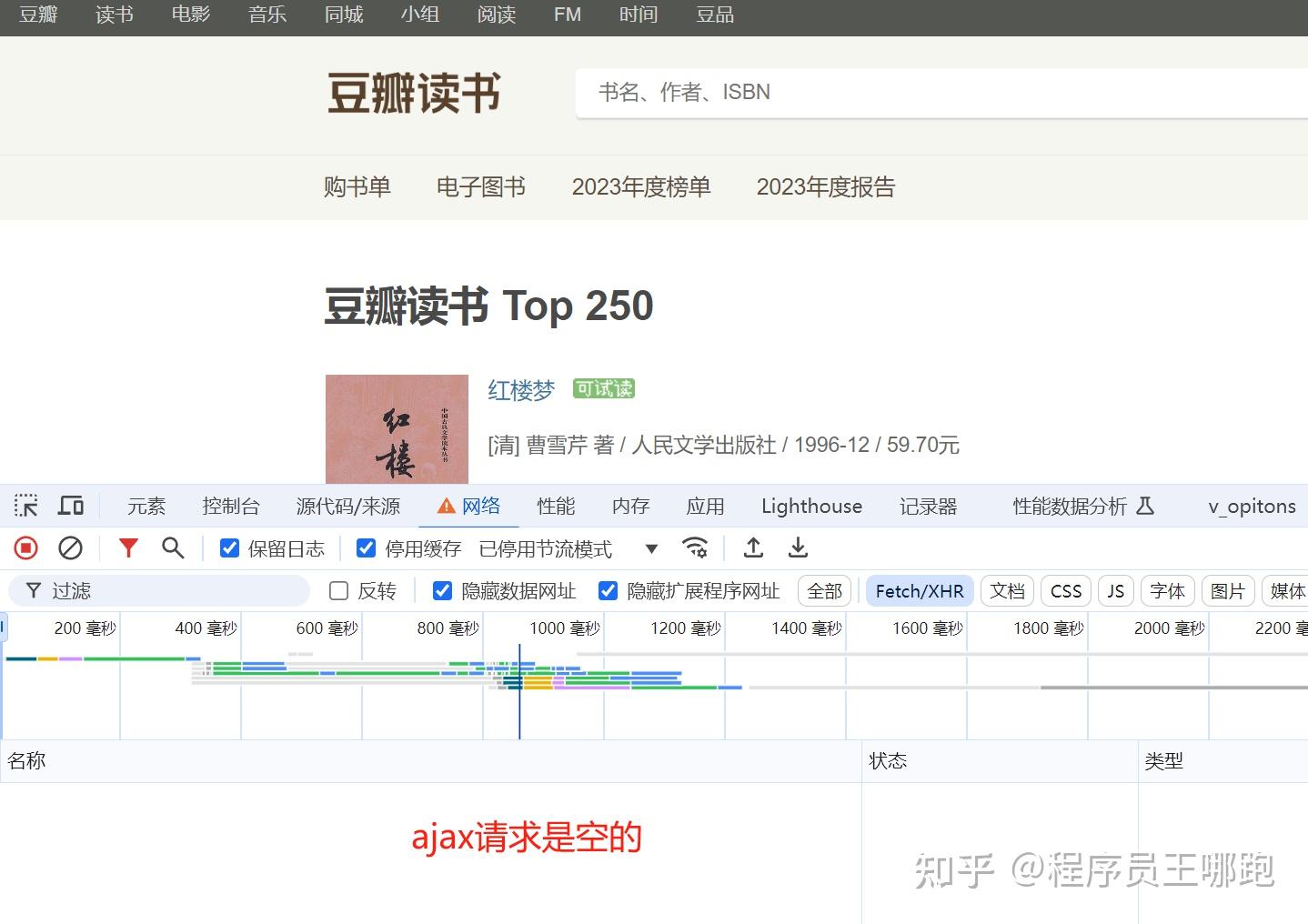This screenshot has width=1308, height=924.
Task: Hide the network filter funnel
Action: coord(128,547)
